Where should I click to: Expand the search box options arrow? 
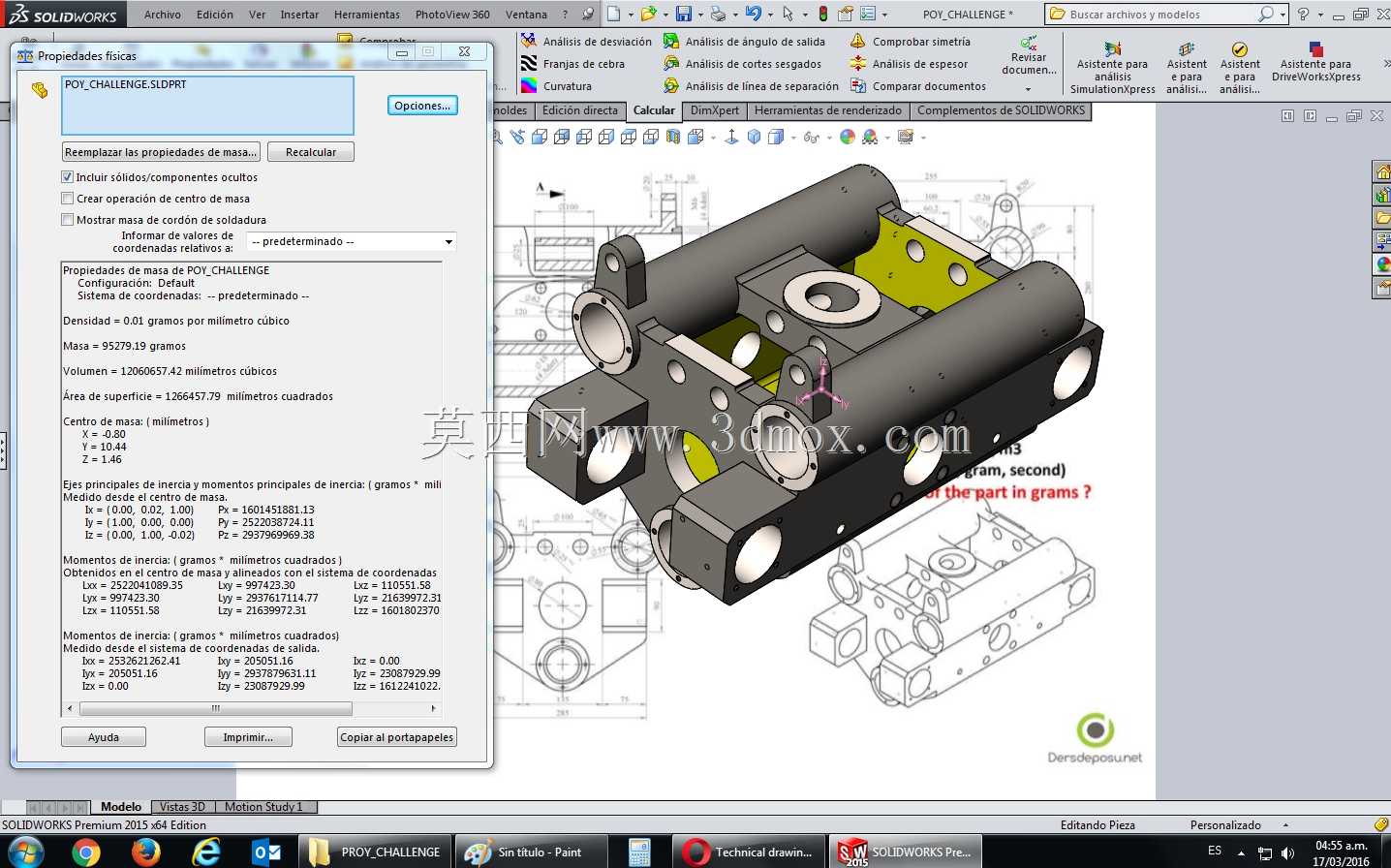(1283, 15)
